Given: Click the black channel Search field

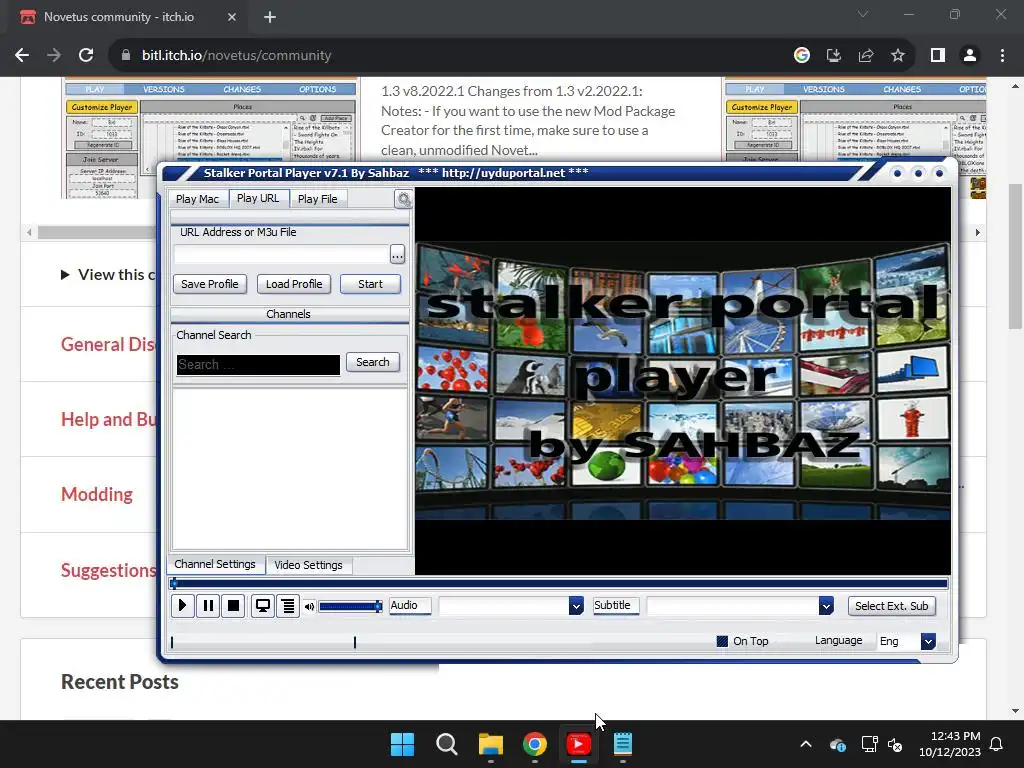Looking at the screenshot, I should coord(258,364).
